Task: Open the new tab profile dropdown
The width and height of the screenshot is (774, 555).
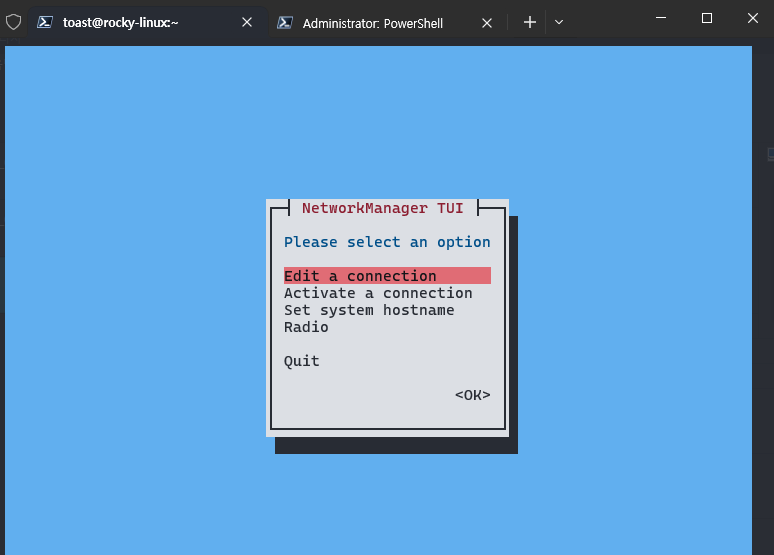Action: click(559, 22)
